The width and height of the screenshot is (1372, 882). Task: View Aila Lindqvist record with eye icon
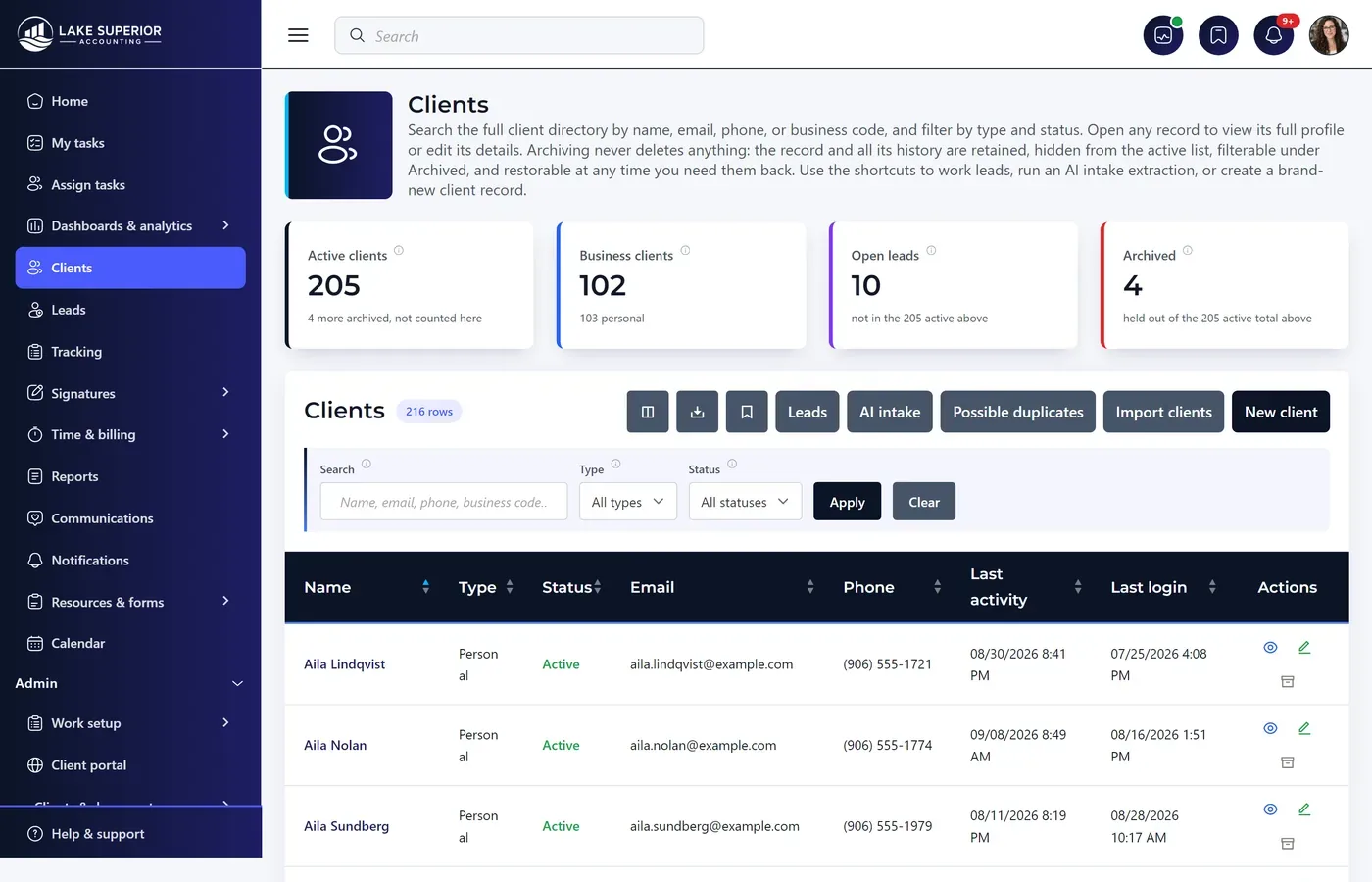1270,647
